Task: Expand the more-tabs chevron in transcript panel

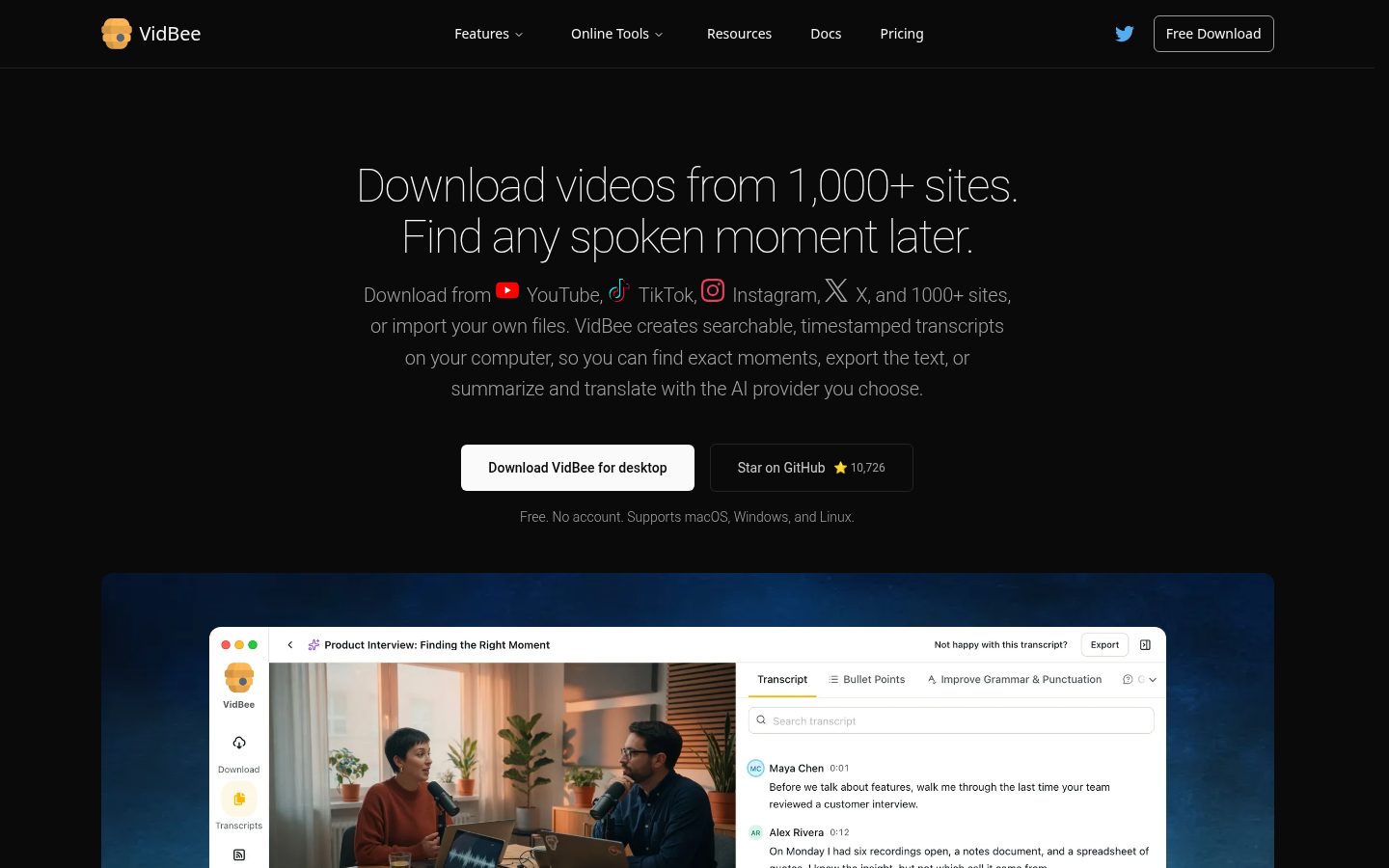Action: point(1153,680)
